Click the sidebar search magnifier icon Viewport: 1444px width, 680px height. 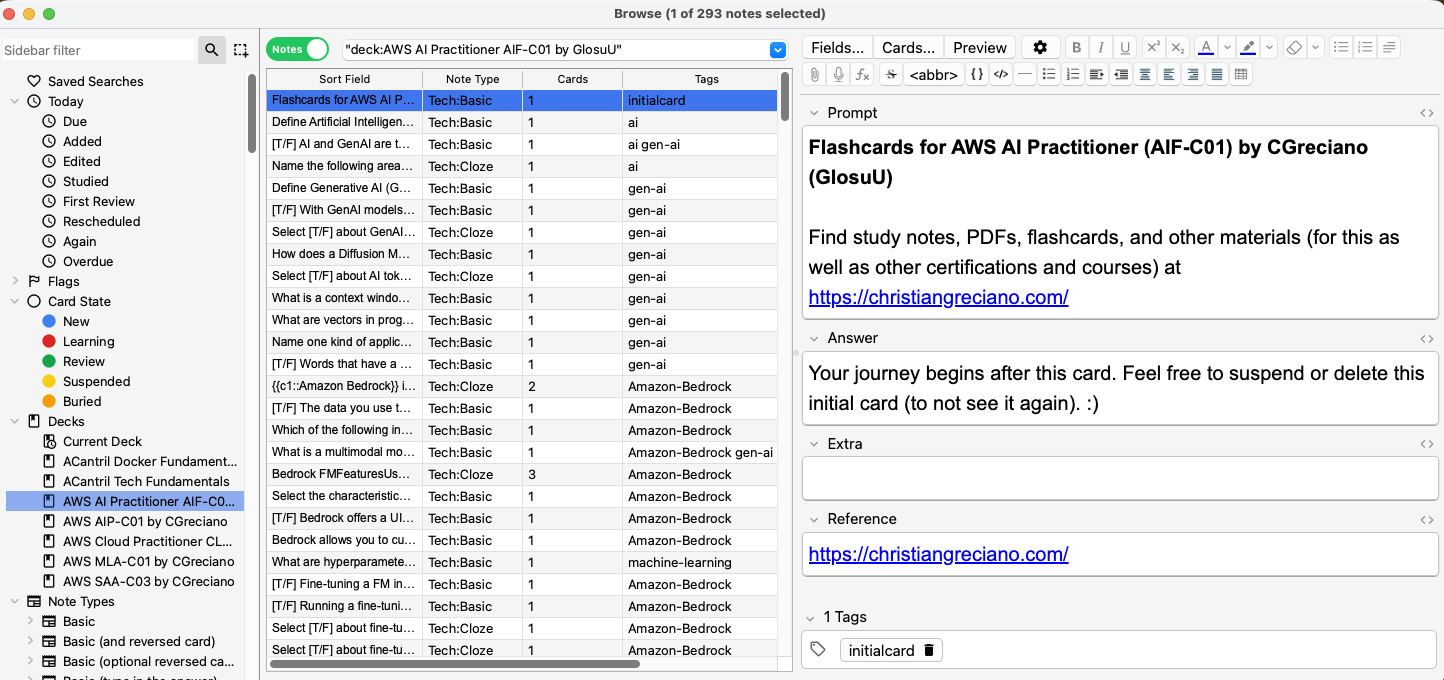click(211, 50)
